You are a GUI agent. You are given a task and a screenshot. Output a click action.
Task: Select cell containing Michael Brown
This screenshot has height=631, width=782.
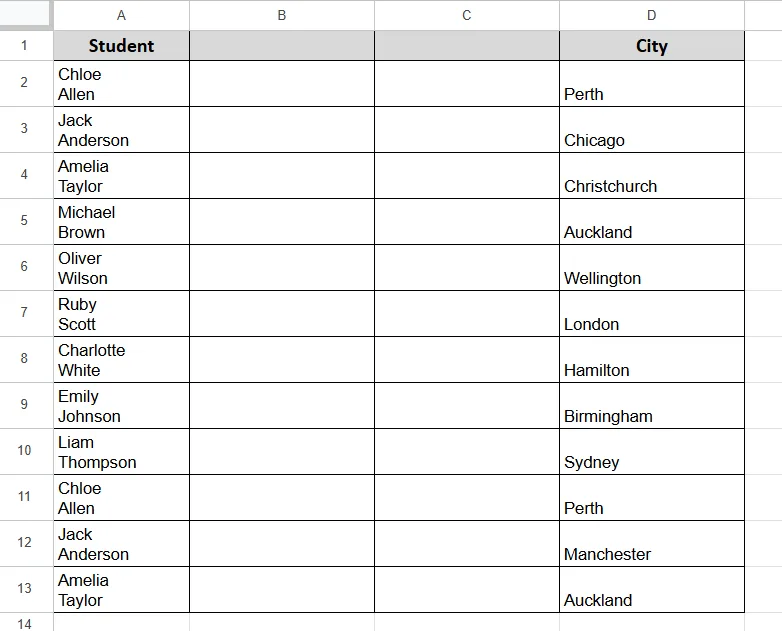pyautogui.click(x=121, y=222)
